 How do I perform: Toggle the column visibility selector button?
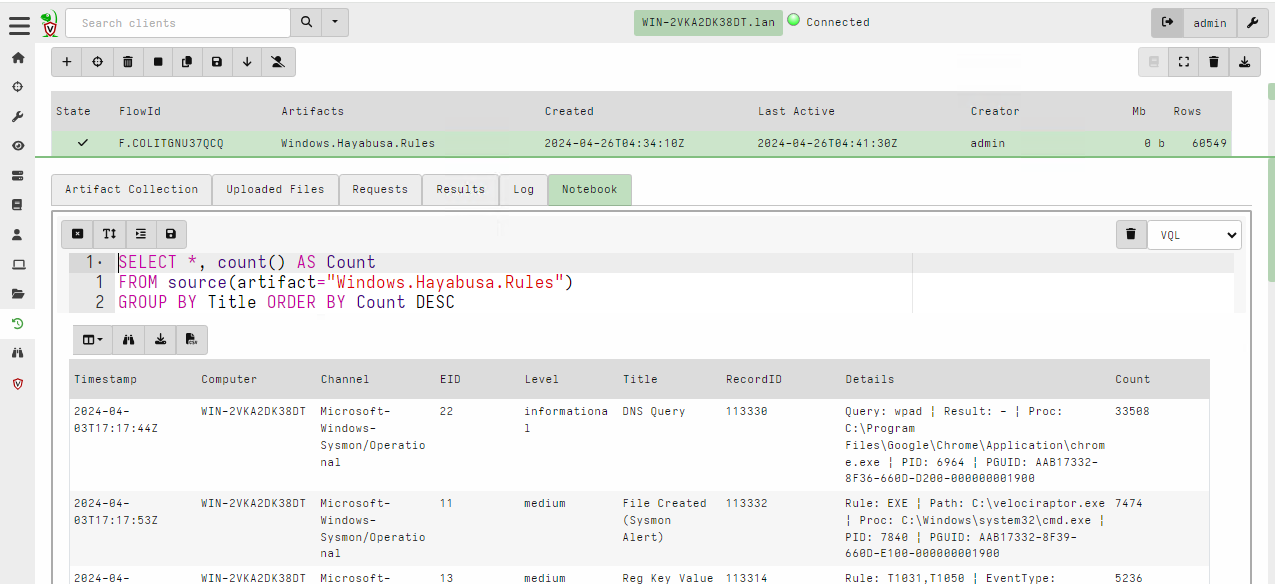[x=93, y=340]
